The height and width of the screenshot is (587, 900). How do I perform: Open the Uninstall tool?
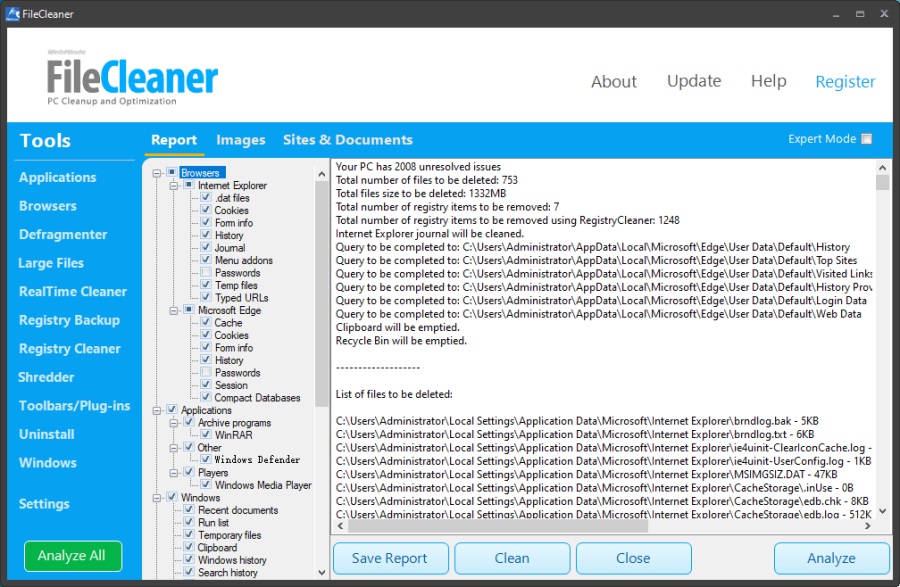click(46, 434)
